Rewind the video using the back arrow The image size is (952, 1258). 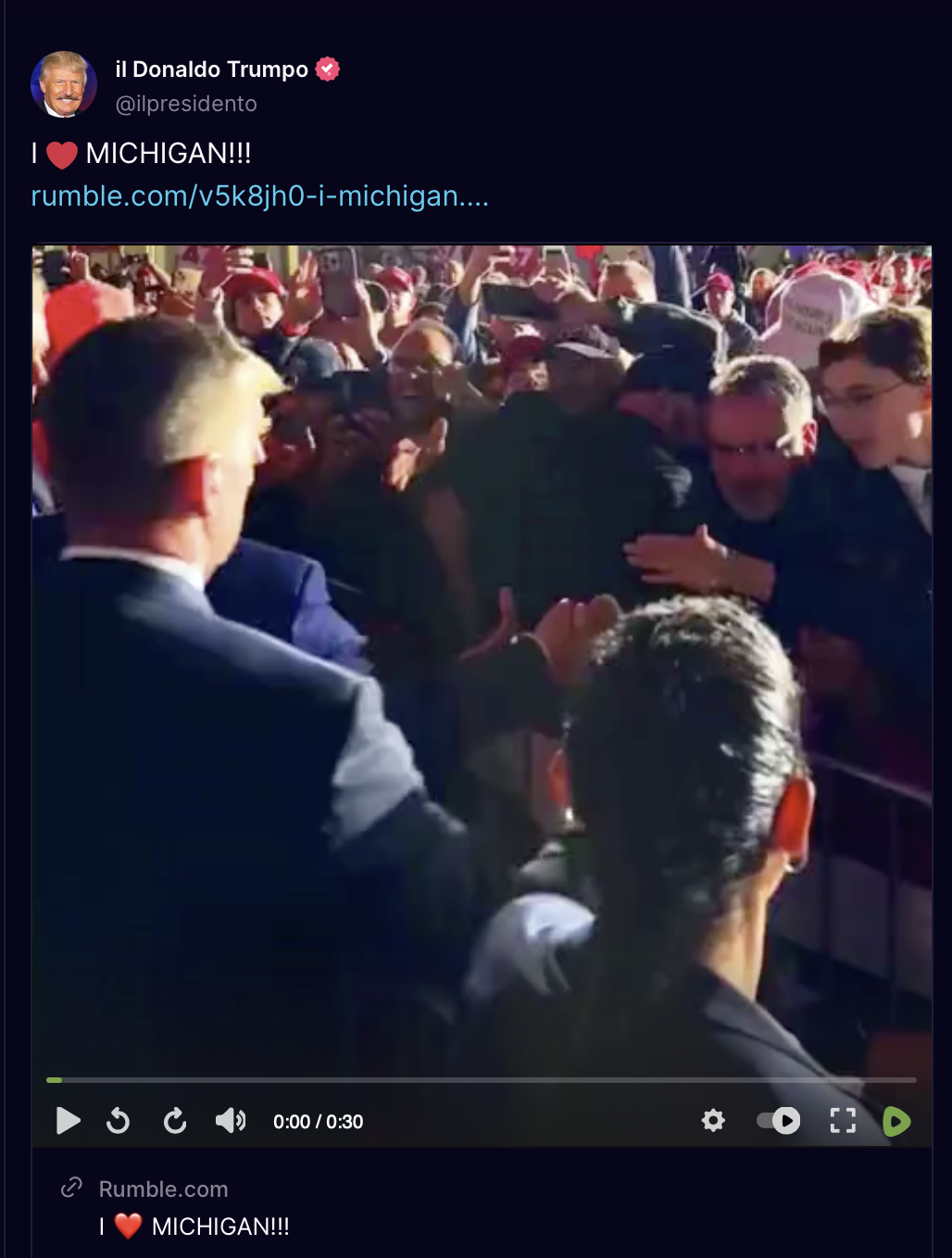pos(119,1121)
